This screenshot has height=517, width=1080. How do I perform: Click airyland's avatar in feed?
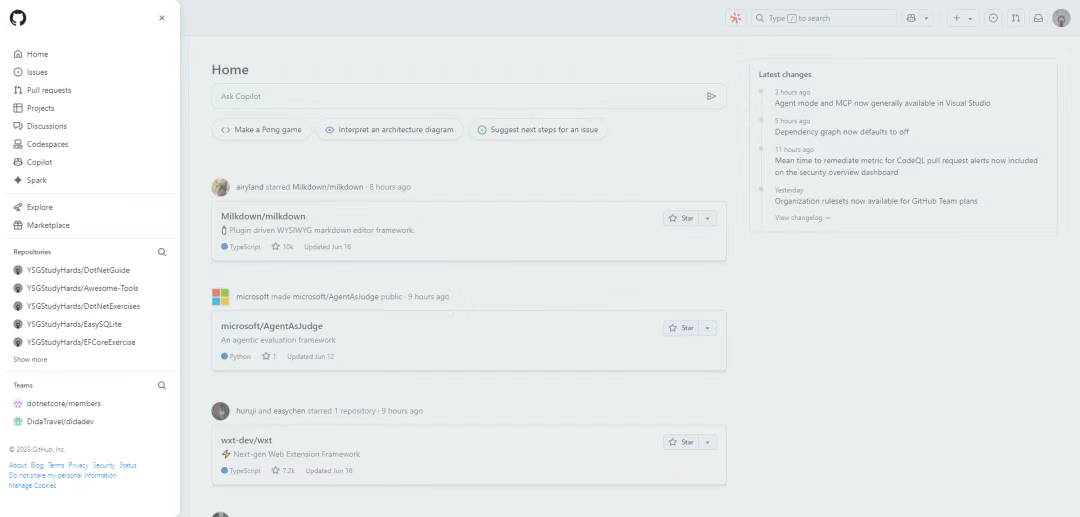point(220,187)
